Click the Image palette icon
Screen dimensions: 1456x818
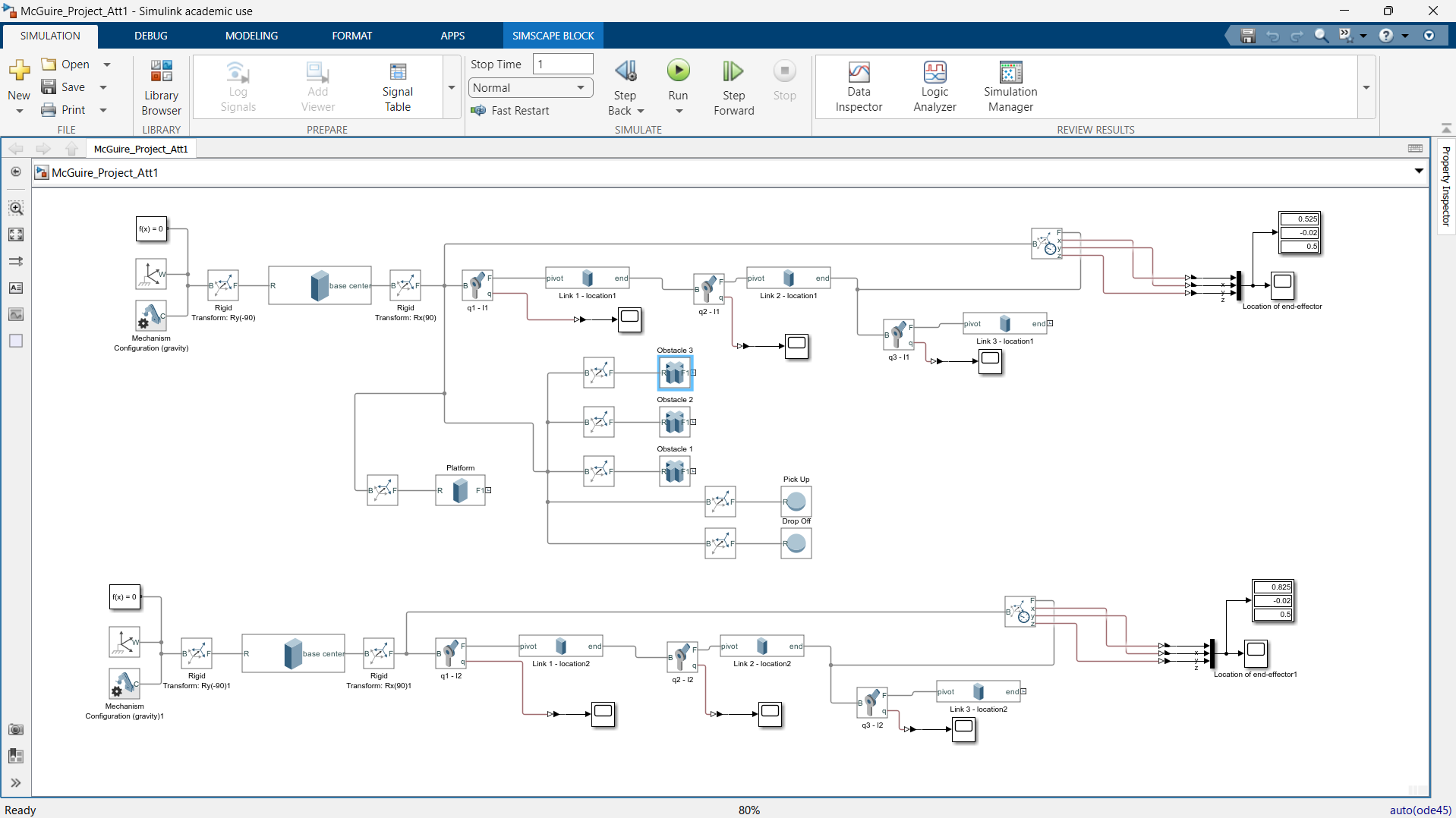point(16,314)
